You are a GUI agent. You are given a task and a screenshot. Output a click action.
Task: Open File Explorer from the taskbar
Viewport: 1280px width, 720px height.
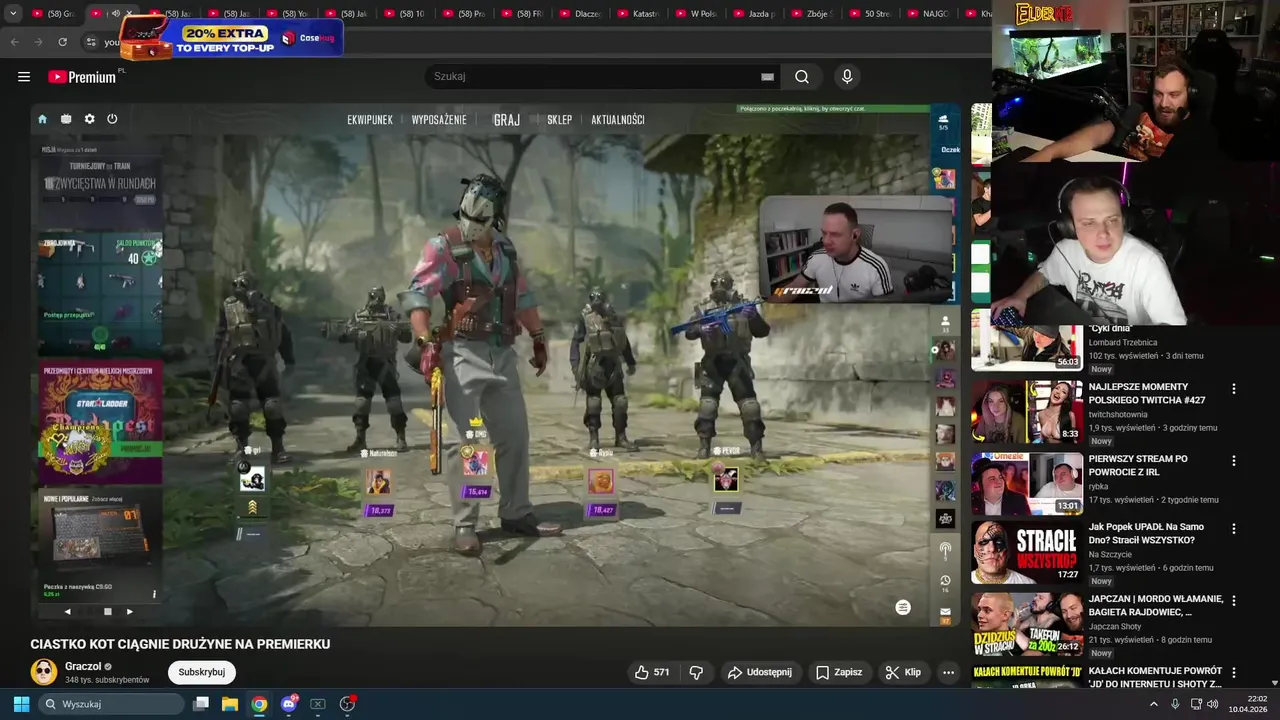[x=230, y=704]
